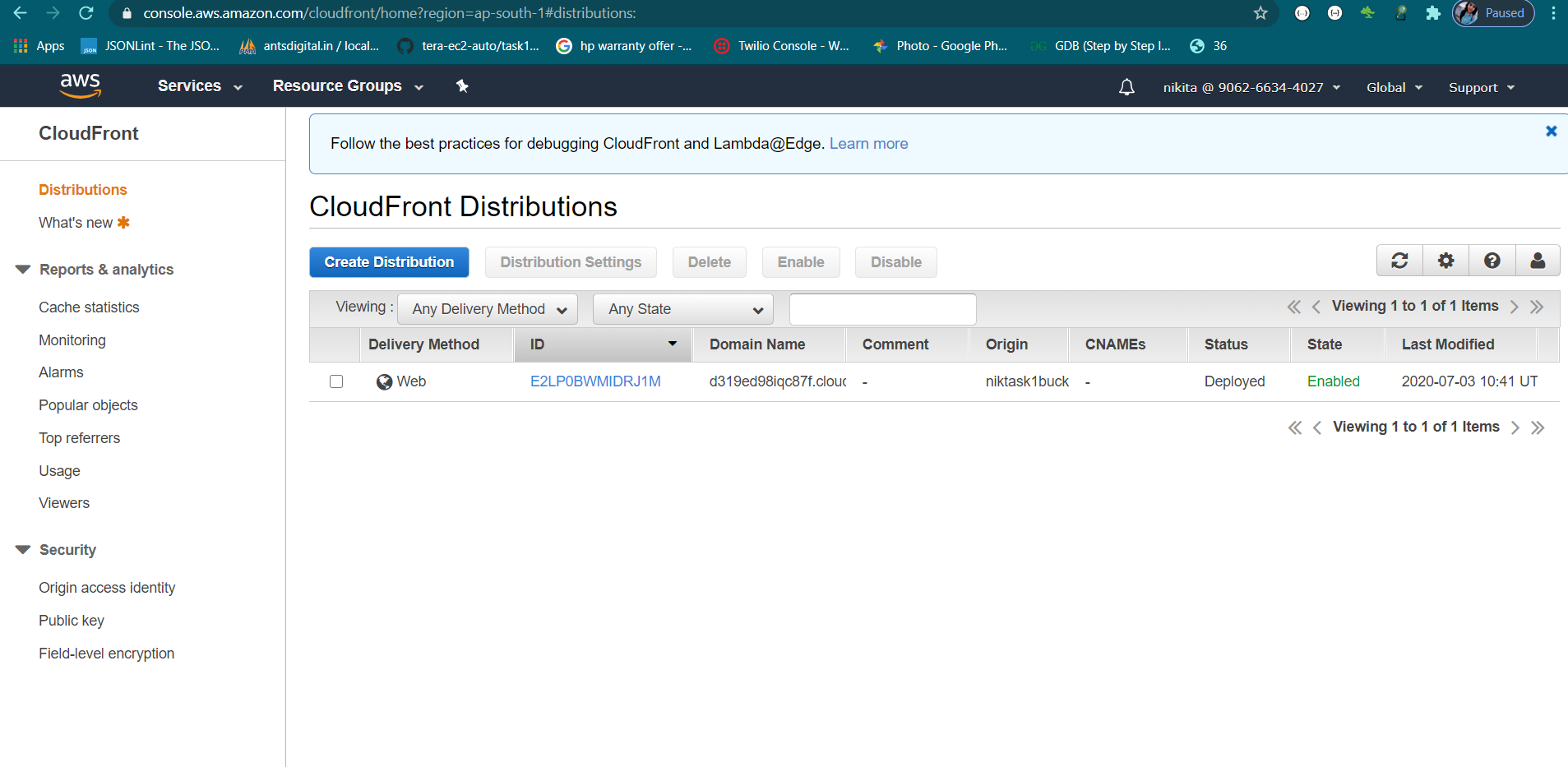Open Chrome three-dot menu
Screen dimensions: 1568x767
click(1553, 13)
